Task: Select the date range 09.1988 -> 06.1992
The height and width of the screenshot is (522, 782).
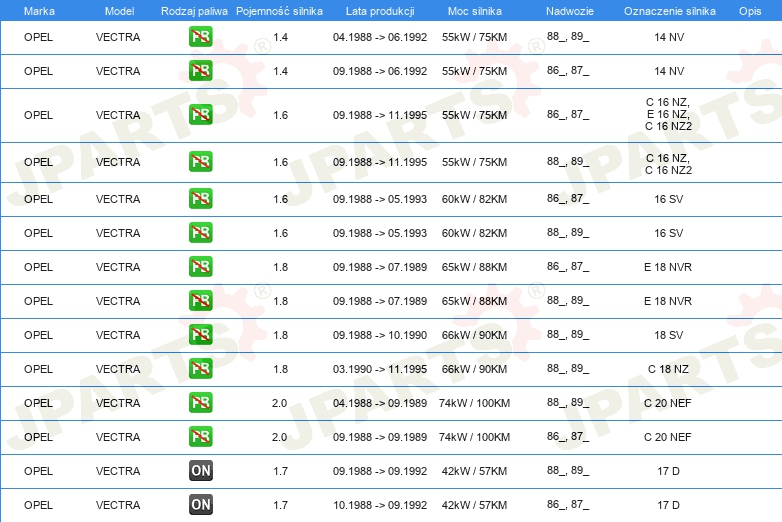Action: [x=380, y=71]
